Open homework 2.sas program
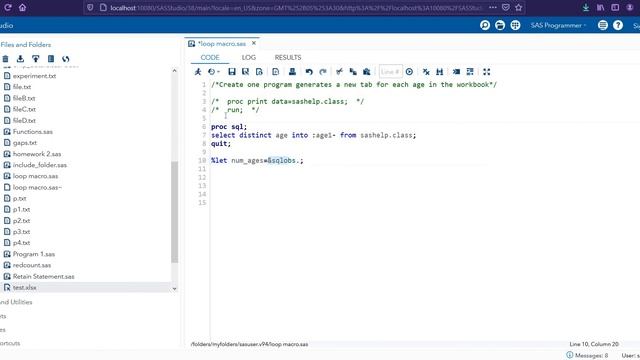 pyautogui.click(x=37, y=154)
